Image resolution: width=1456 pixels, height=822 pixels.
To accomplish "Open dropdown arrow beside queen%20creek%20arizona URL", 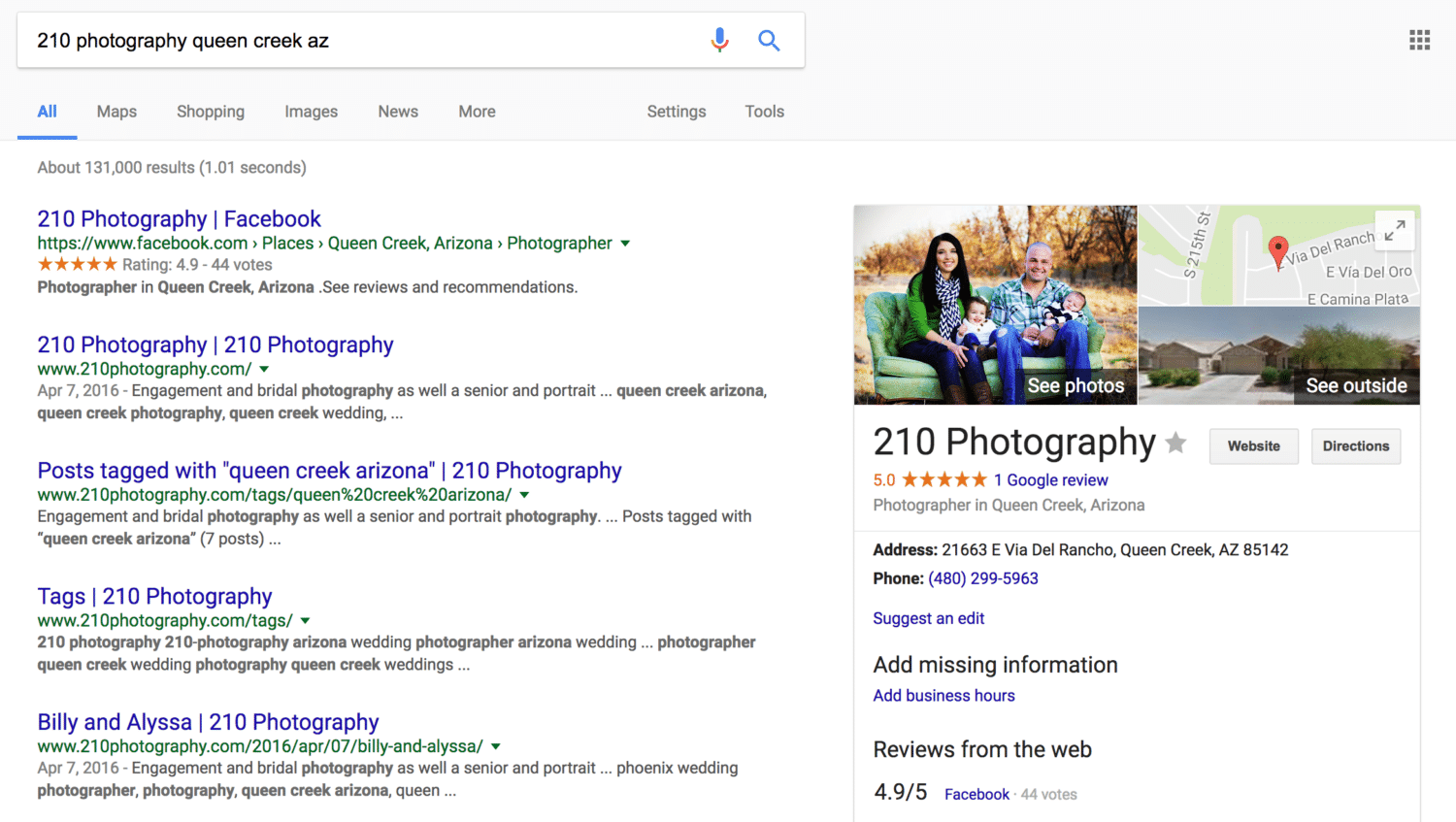I will [524, 495].
